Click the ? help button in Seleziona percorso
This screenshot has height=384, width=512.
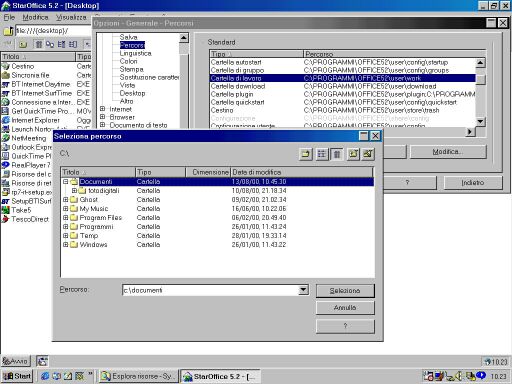point(345,326)
